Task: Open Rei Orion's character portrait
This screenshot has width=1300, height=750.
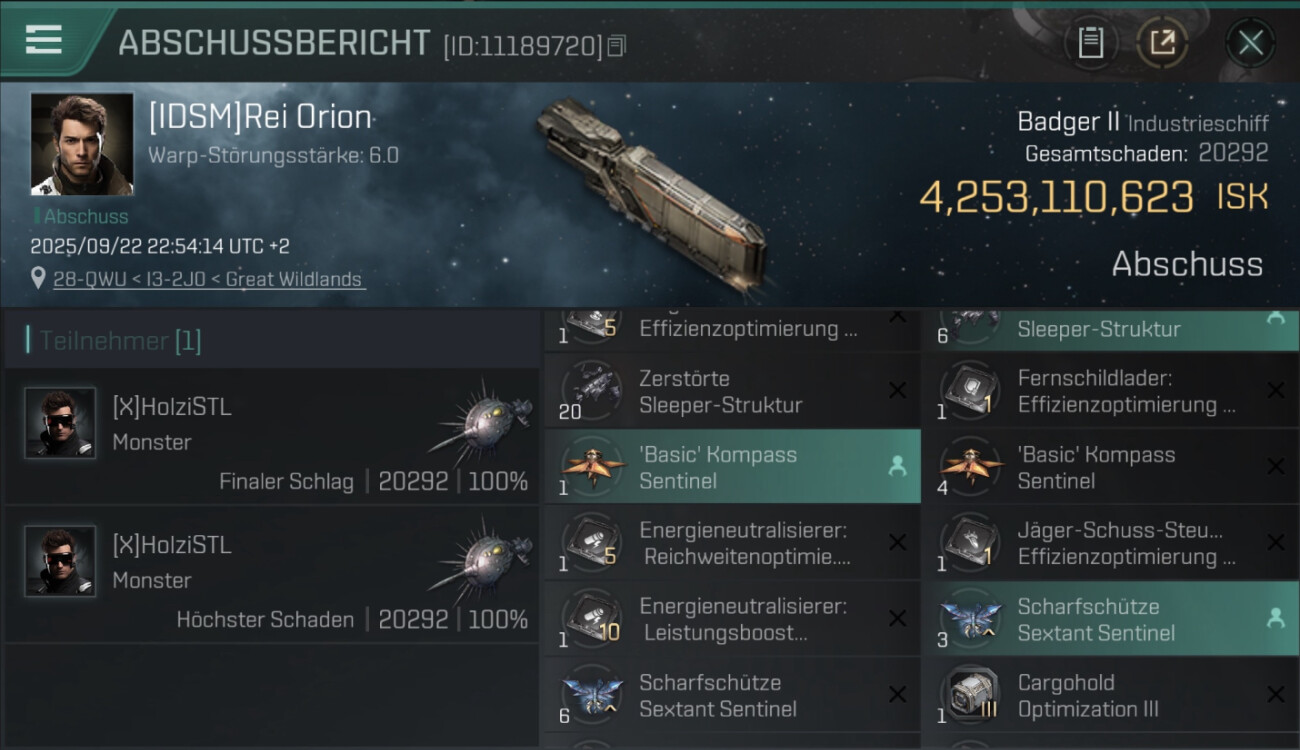Action: pos(82,144)
